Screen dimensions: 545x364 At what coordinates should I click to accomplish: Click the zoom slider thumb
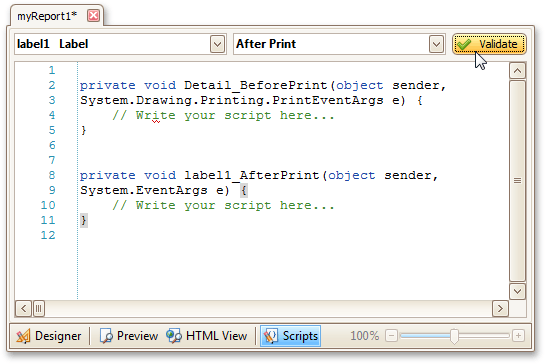pos(454,336)
